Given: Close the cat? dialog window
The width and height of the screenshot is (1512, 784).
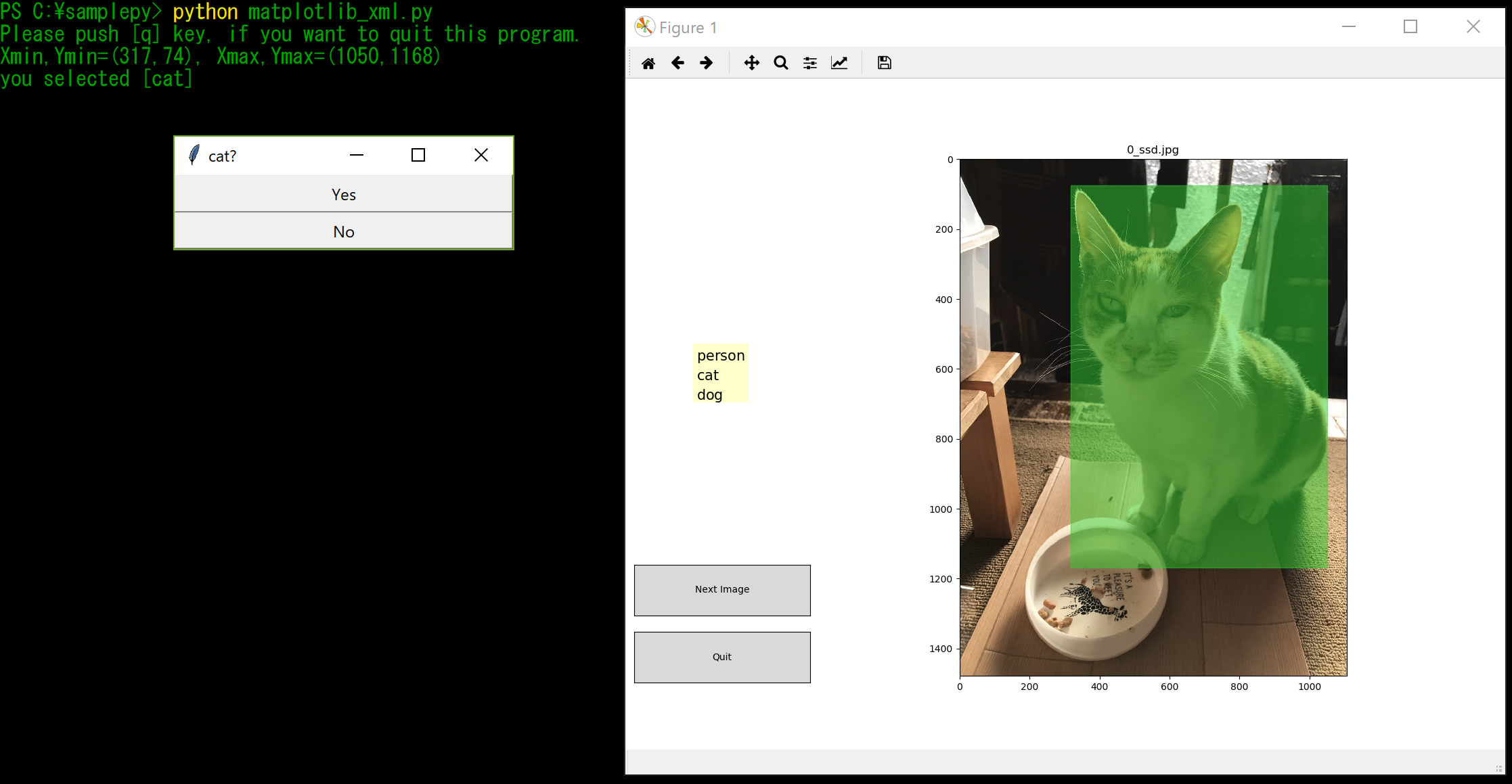Looking at the screenshot, I should [481, 155].
